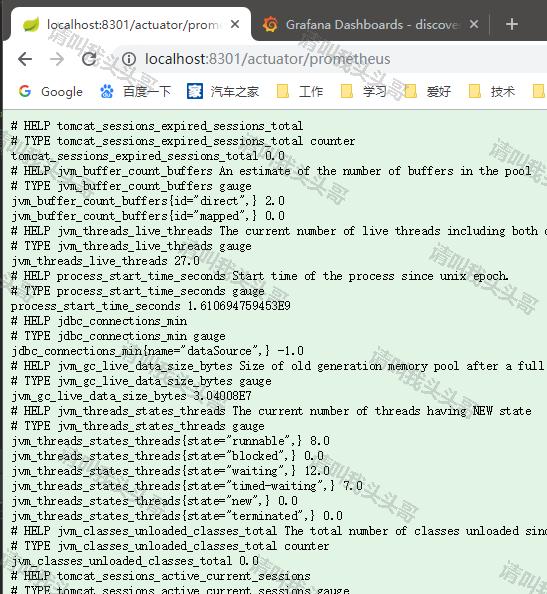
Task: Click '# HELP jdbc_connections_min' line
Action: 99,321
